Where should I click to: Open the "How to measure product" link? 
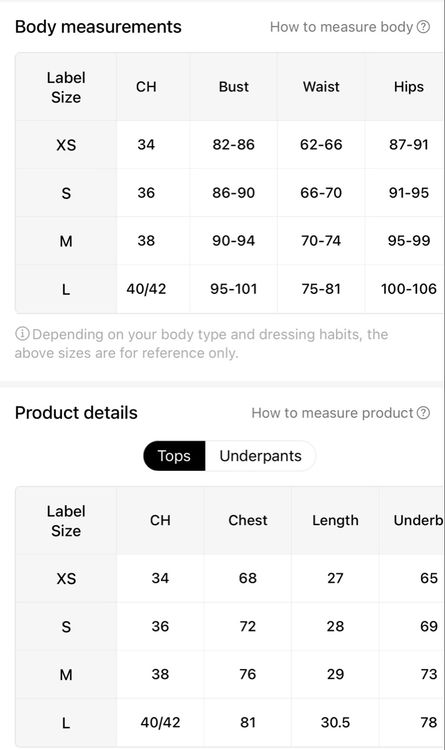[x=332, y=413]
